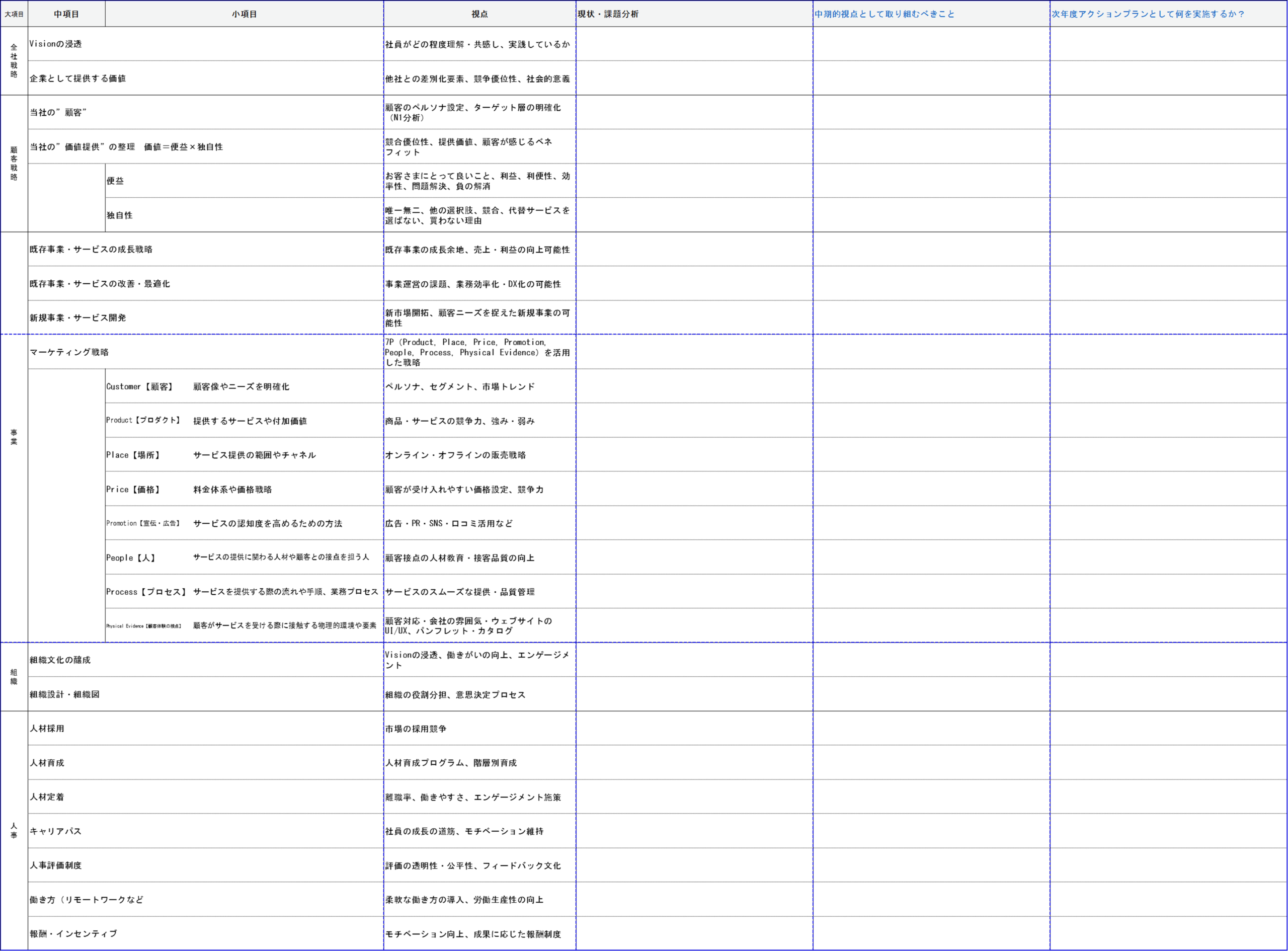Select first cell beneath 小項目 header

point(245,44)
